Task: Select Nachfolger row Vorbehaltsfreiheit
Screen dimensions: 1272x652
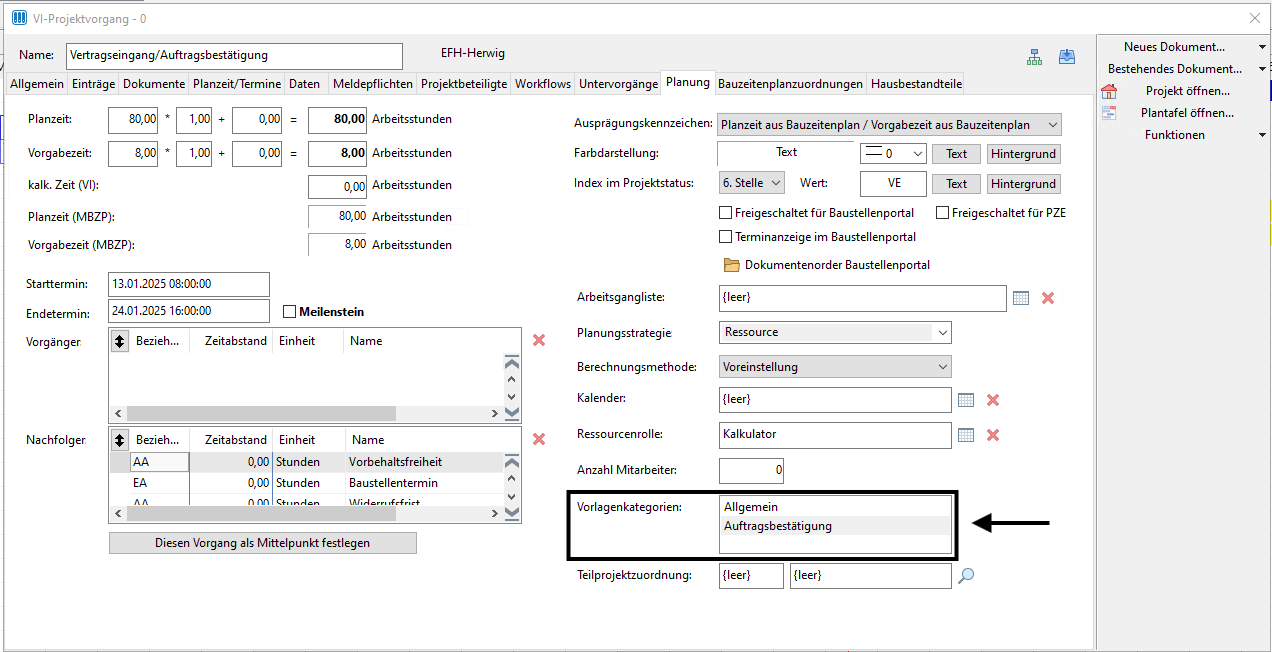Action: pos(306,462)
